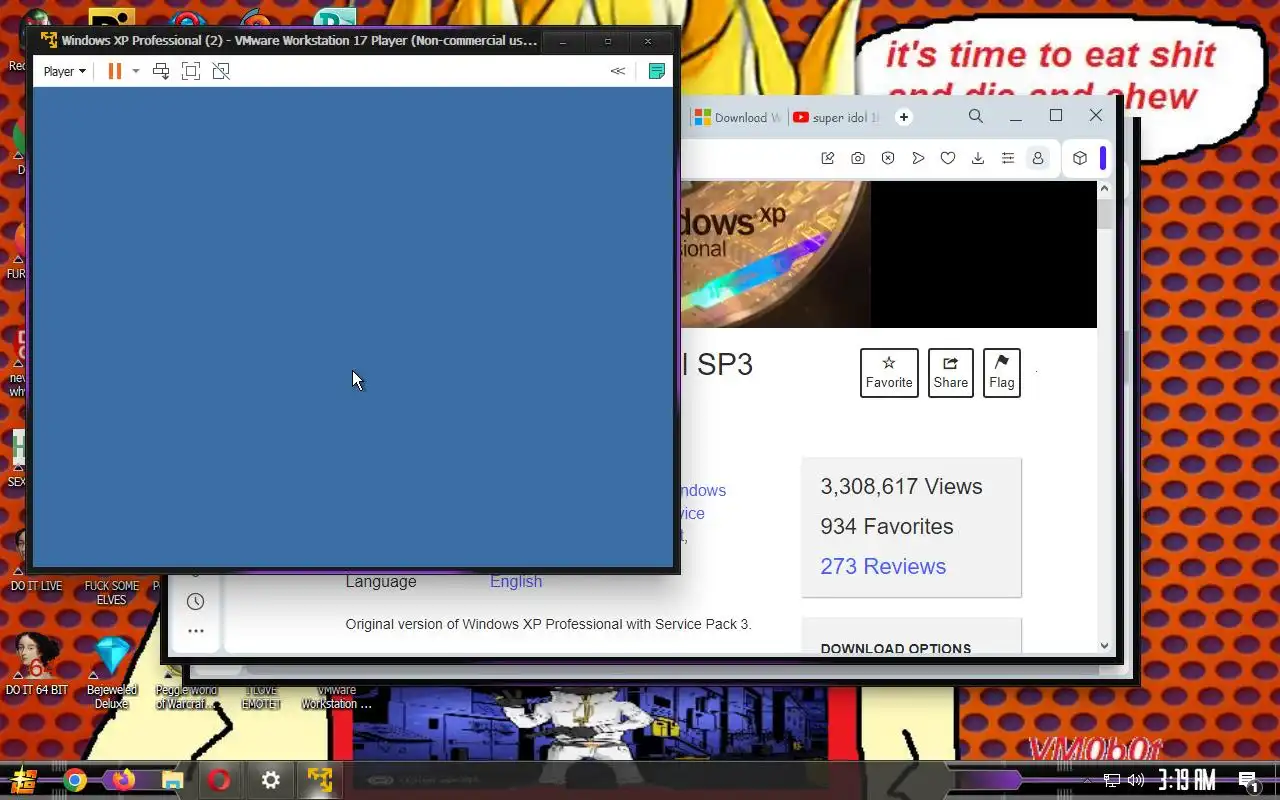Open history clock icon in browser sidebar

click(196, 601)
